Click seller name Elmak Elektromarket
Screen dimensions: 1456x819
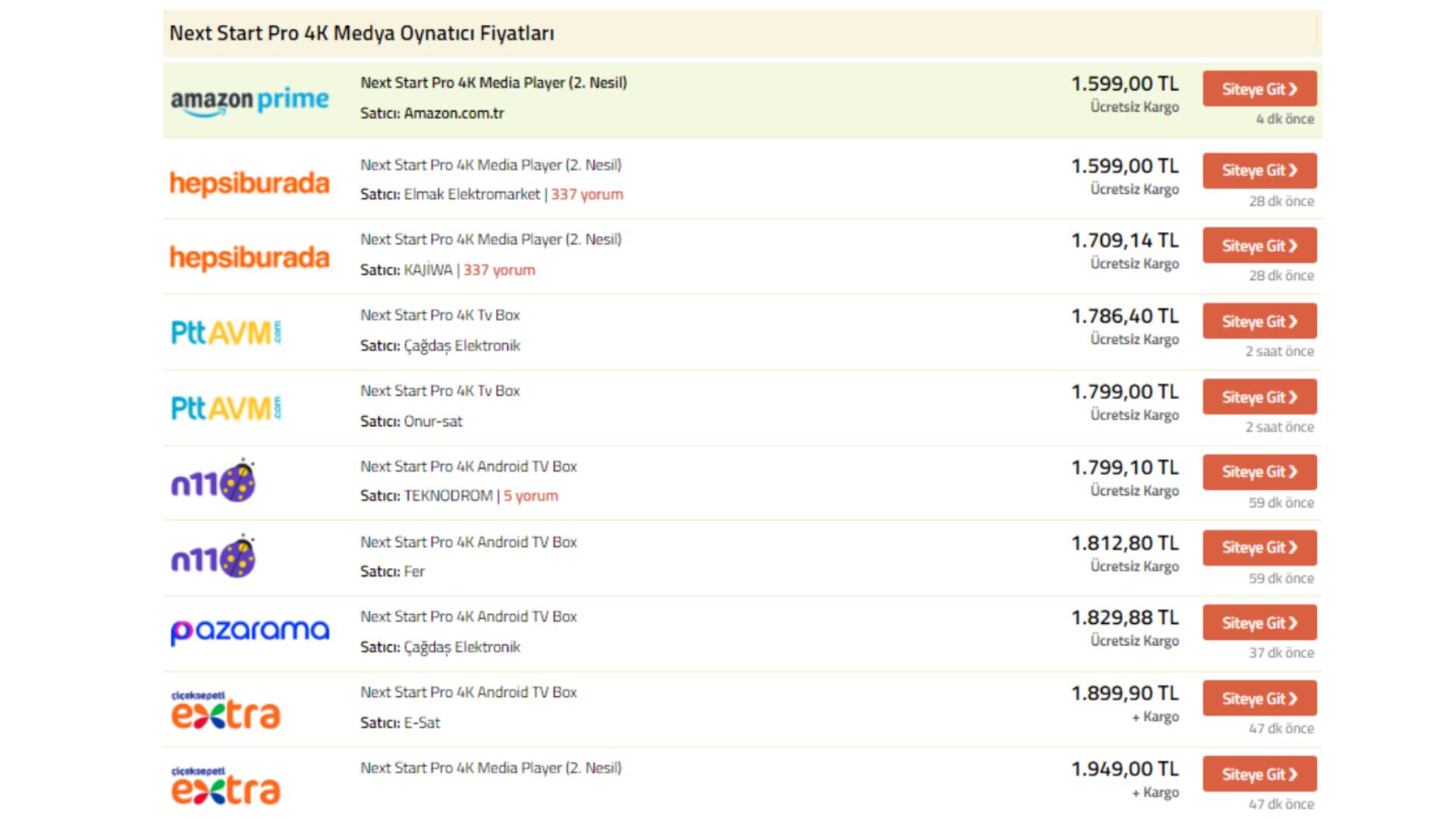pyautogui.click(x=472, y=194)
